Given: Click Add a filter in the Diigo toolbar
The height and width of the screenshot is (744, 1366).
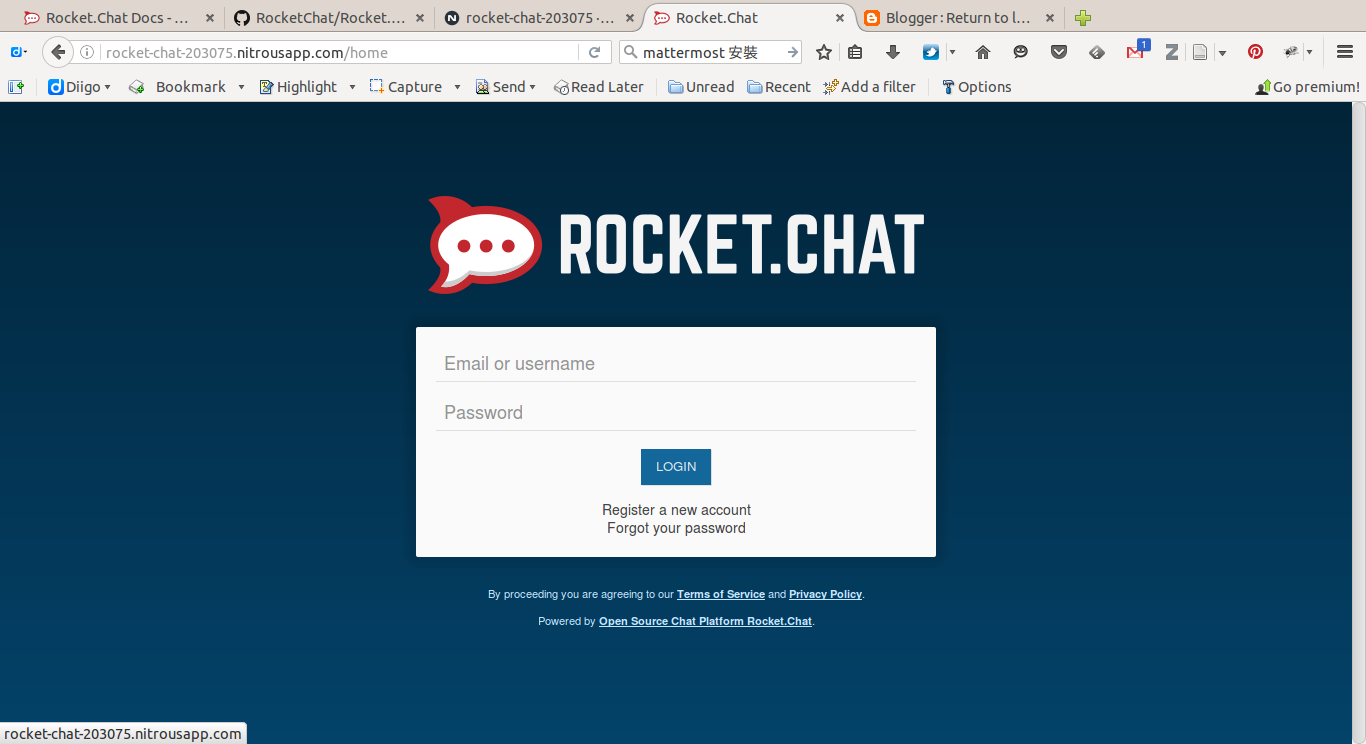Looking at the screenshot, I should (x=869, y=87).
